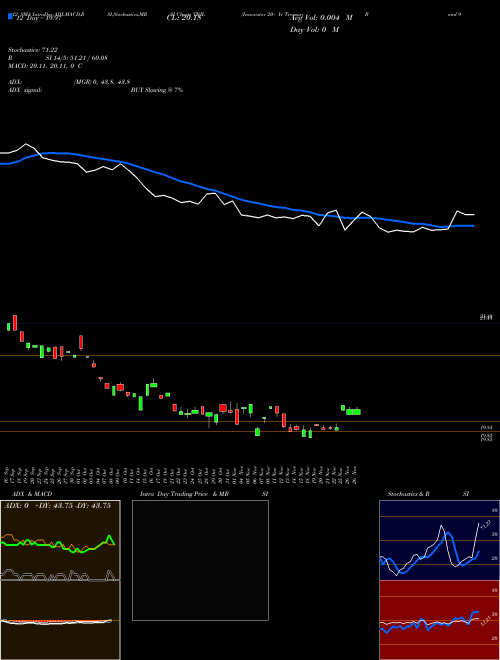This screenshot has height=660, width=500.
Task: Select the Stochastics: 71.22 readout
Action: pyautogui.click(x=33, y=50)
